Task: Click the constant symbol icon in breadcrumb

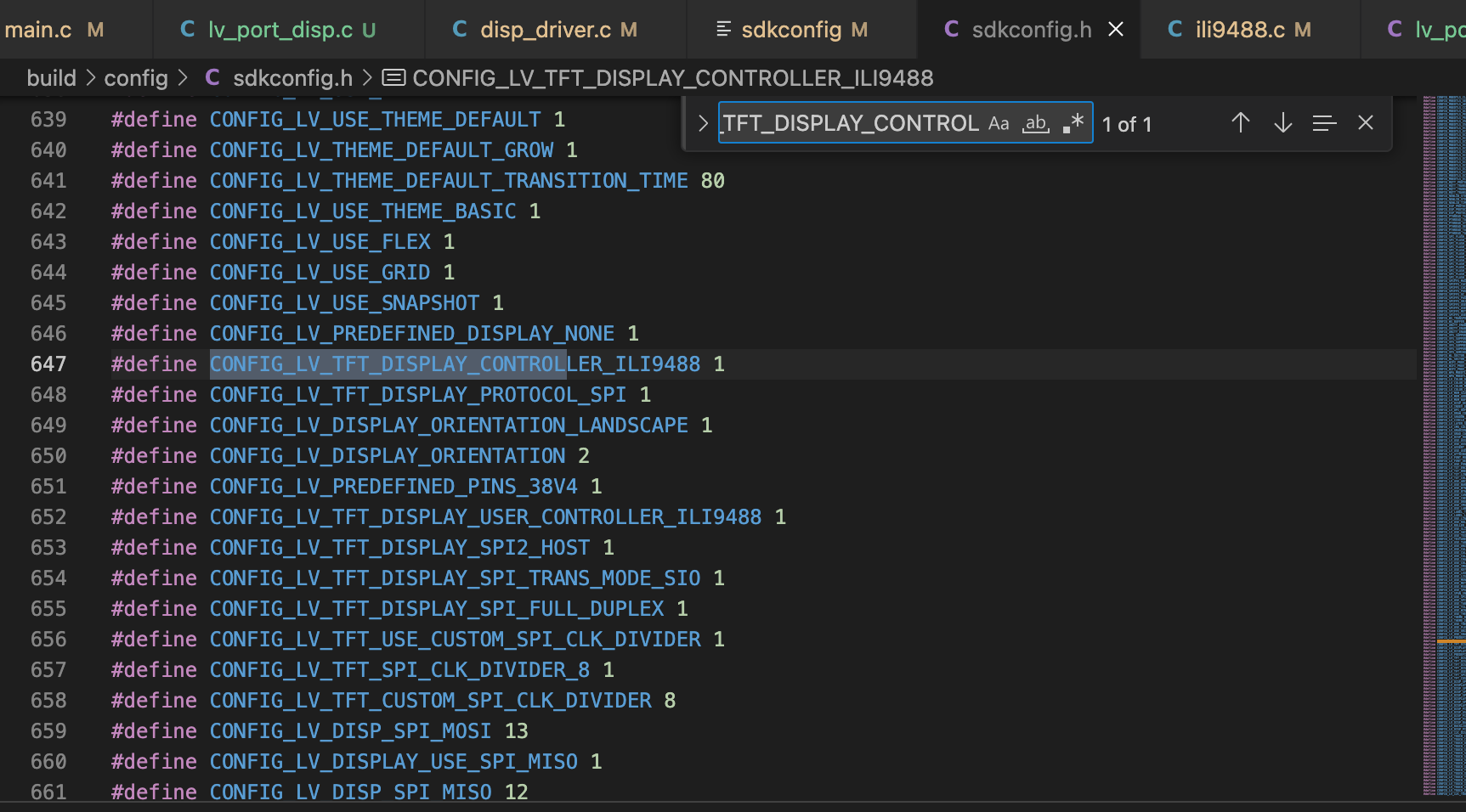Action: pos(393,78)
